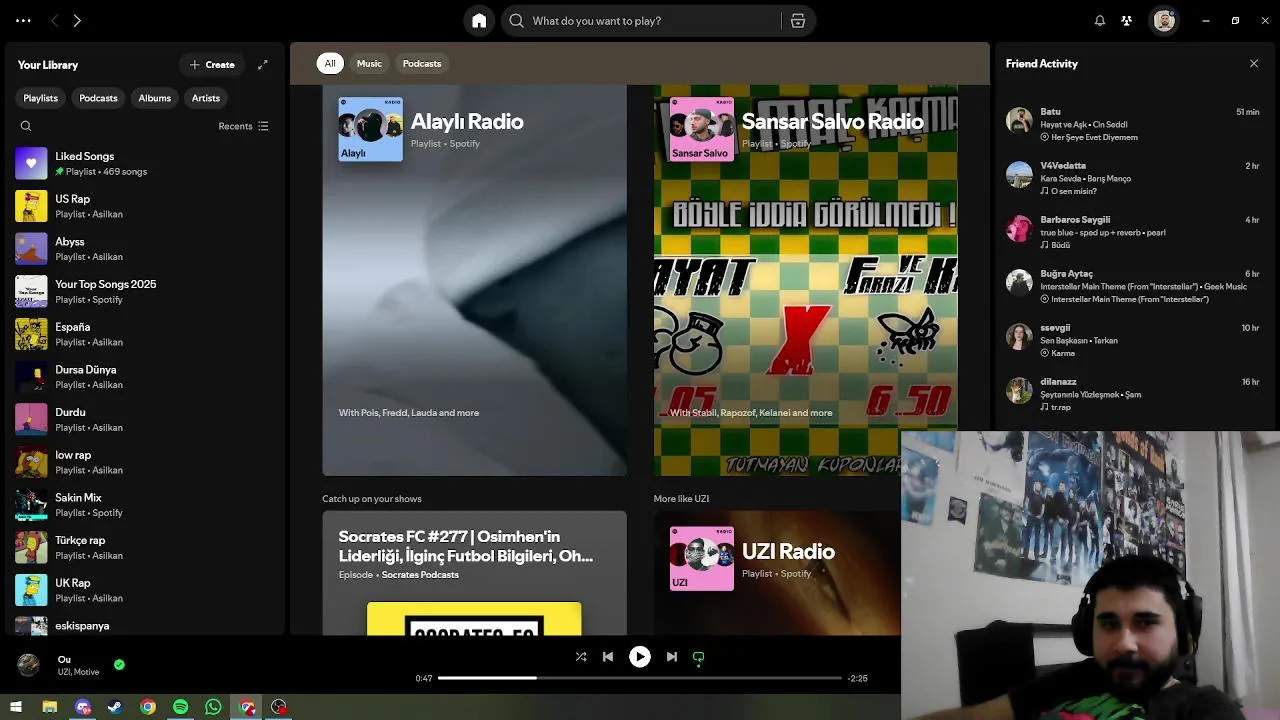This screenshot has height=720, width=1280.
Task: Select the Podcasts filter on home
Action: [422, 63]
